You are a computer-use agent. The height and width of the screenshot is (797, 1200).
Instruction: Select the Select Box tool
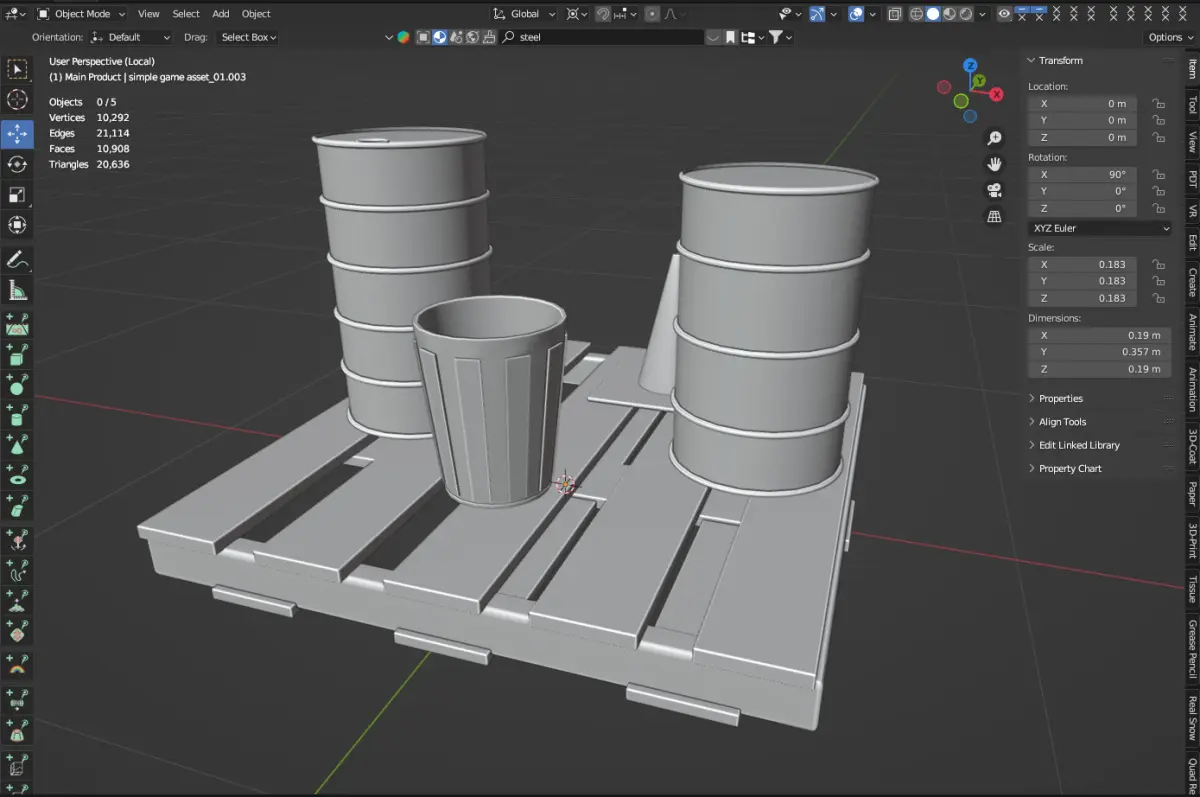point(17,69)
